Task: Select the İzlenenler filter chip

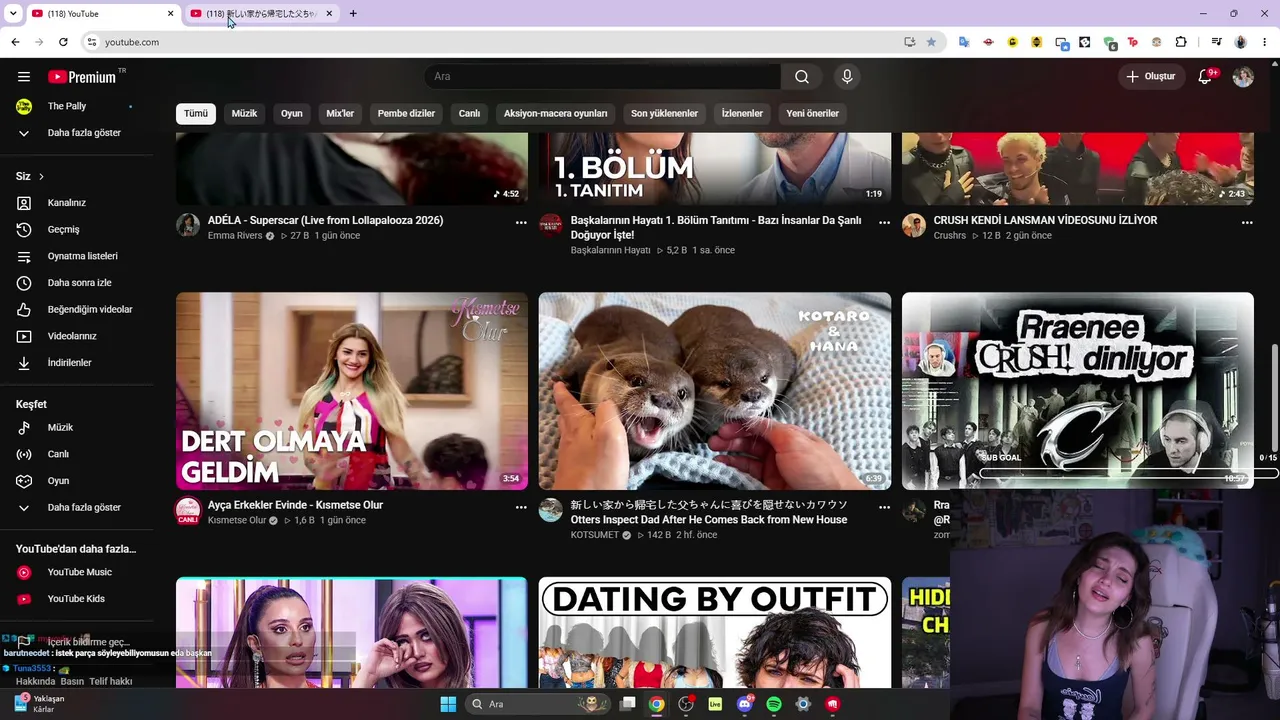Action: coord(742,114)
